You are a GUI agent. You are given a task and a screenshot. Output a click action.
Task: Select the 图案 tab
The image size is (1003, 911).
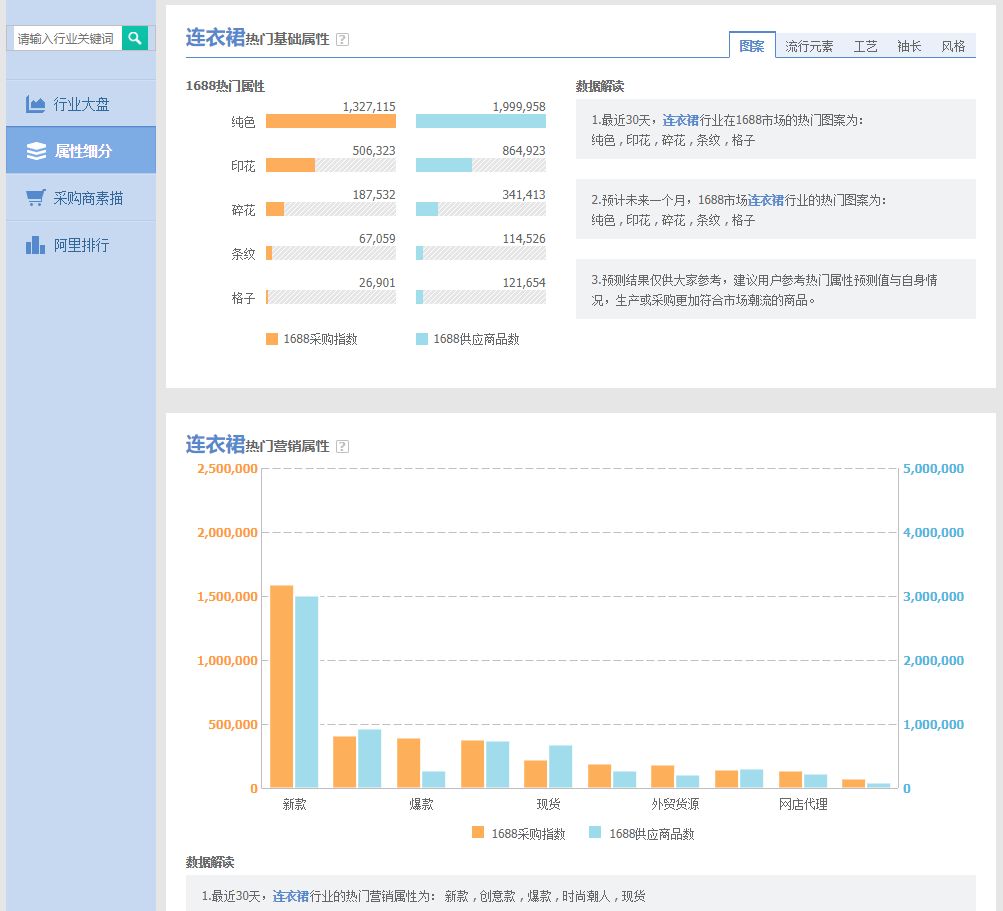click(752, 46)
